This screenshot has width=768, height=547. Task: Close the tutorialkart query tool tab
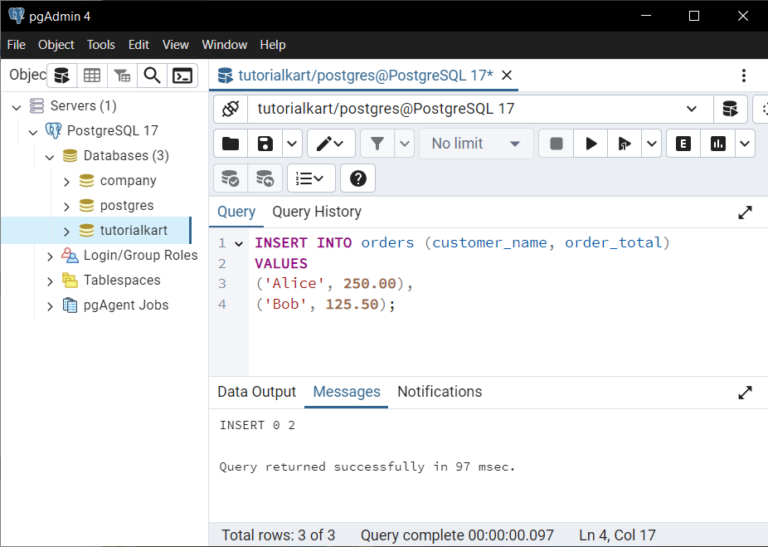tap(507, 75)
